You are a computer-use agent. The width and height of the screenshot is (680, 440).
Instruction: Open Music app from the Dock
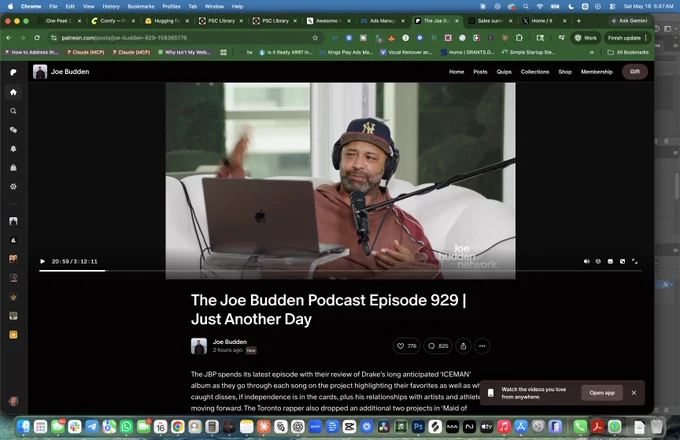click(x=503, y=427)
